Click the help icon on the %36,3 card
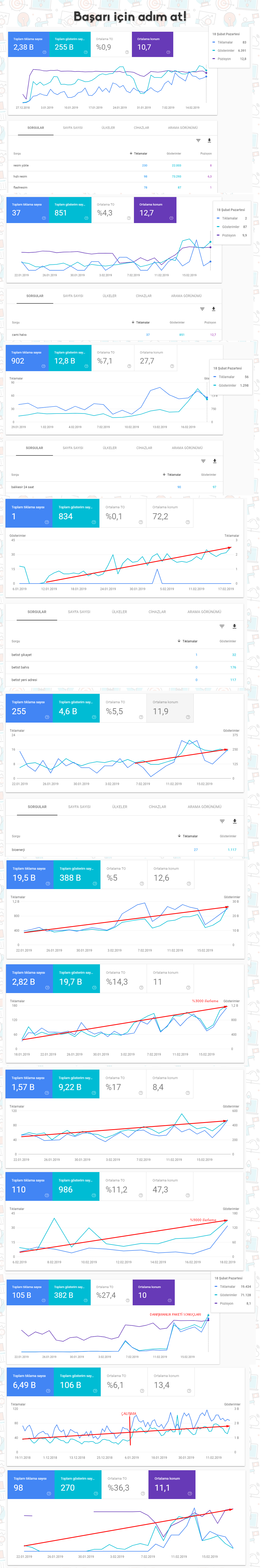 [x=143, y=1493]
